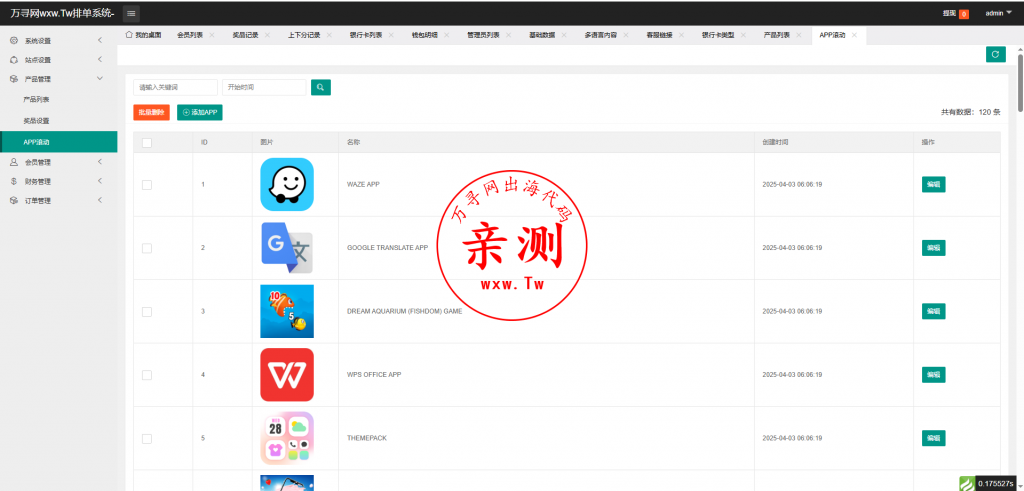Screen dimensions: 1024x491
Task: Click the 添加APP button
Action: [200, 112]
